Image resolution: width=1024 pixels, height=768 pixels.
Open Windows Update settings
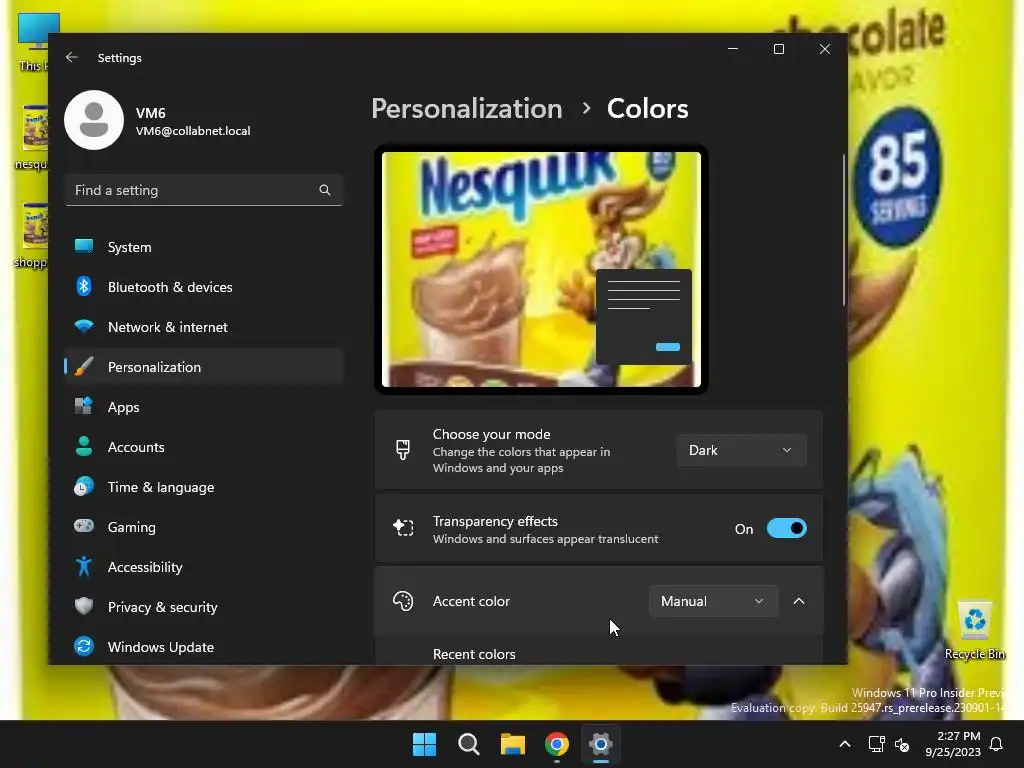204,647
